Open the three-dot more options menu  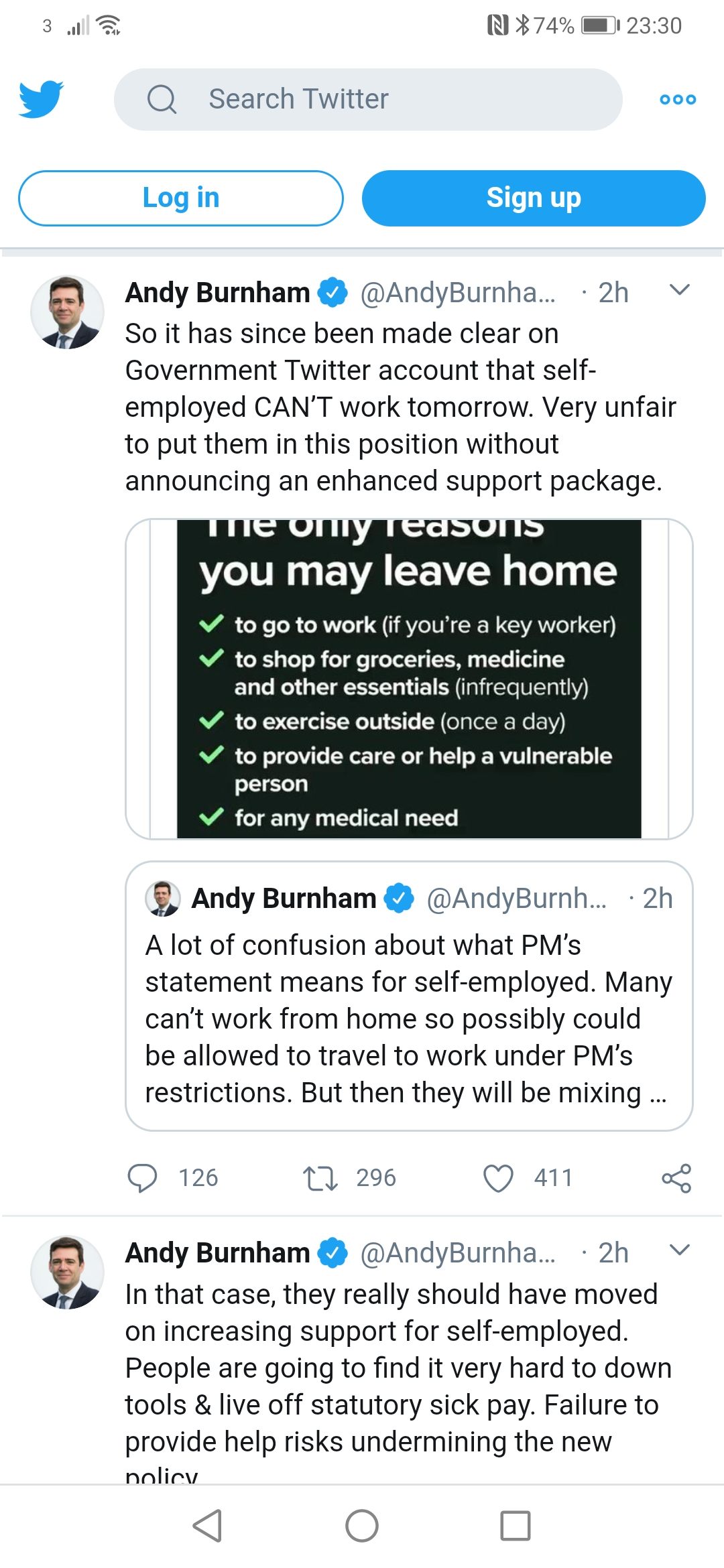[678, 99]
